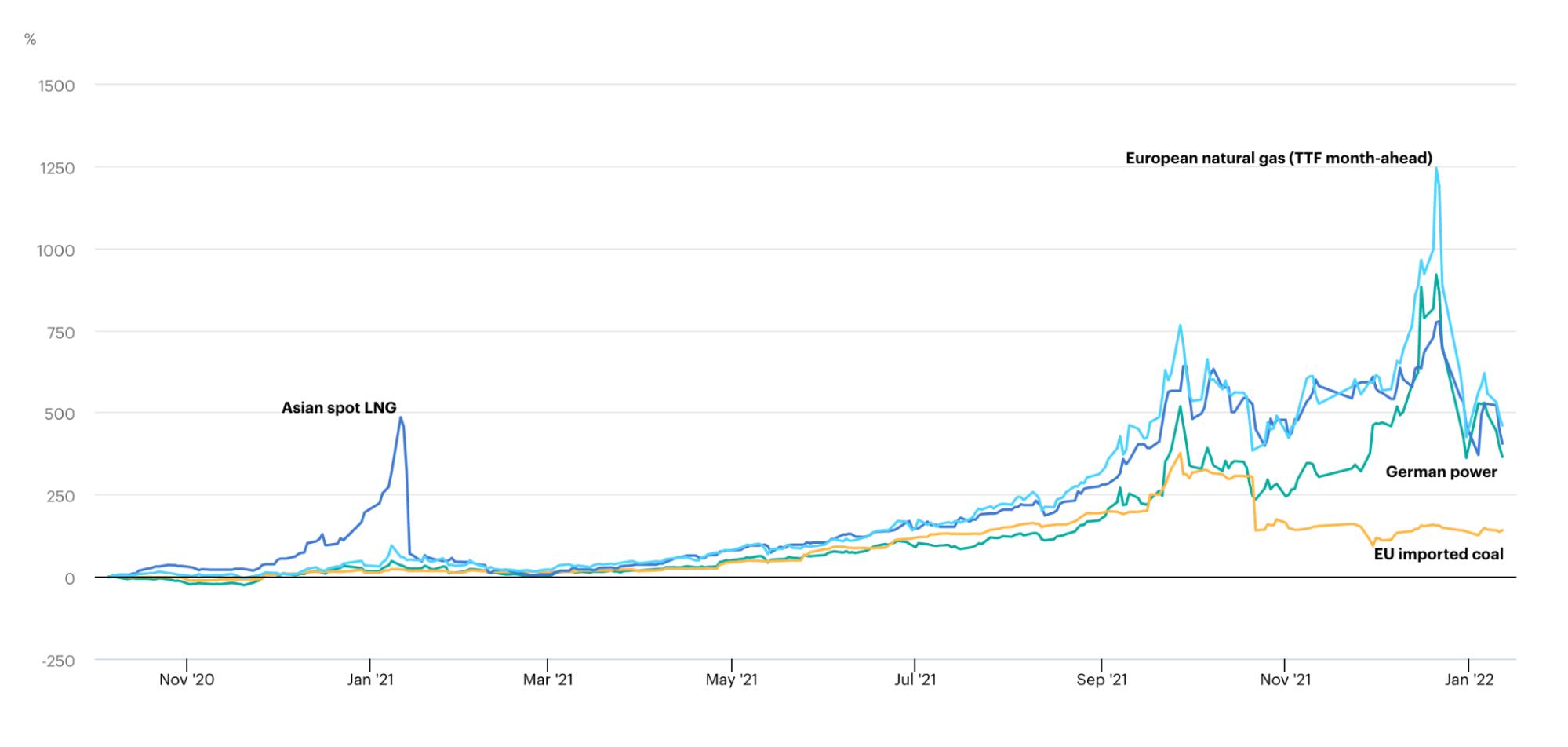This screenshot has width=1568, height=747.
Task: Click the May '21 x-axis label
Action: [x=731, y=680]
